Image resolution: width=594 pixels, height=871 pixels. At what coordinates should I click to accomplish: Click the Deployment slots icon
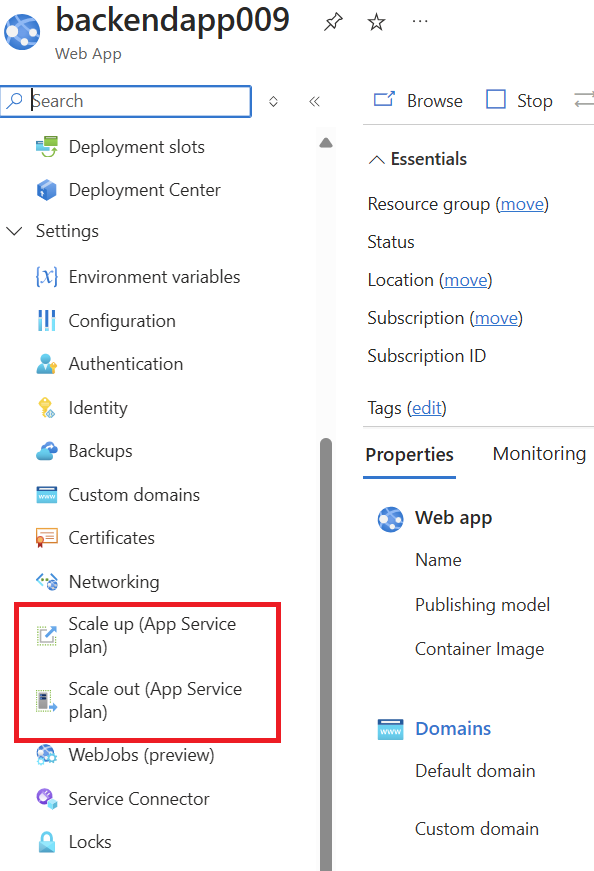click(47, 147)
